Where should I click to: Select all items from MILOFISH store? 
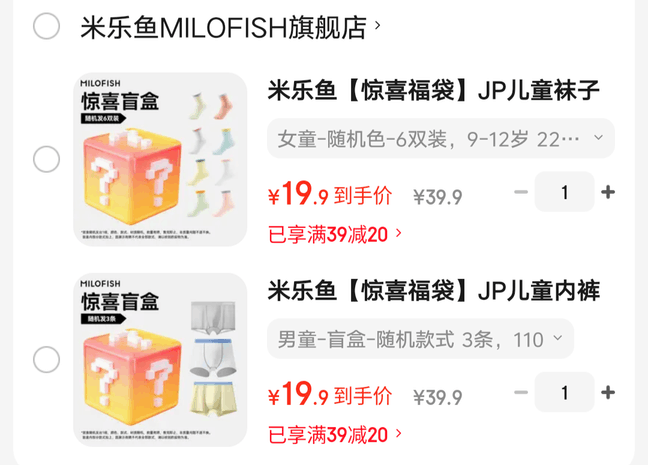tap(46, 26)
